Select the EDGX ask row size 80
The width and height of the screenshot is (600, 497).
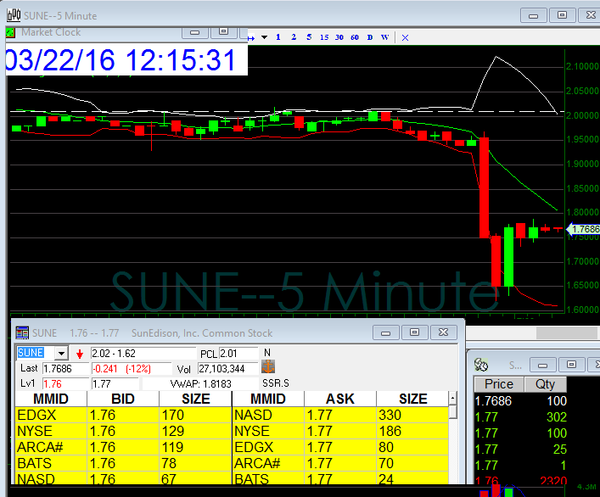coord(341,447)
